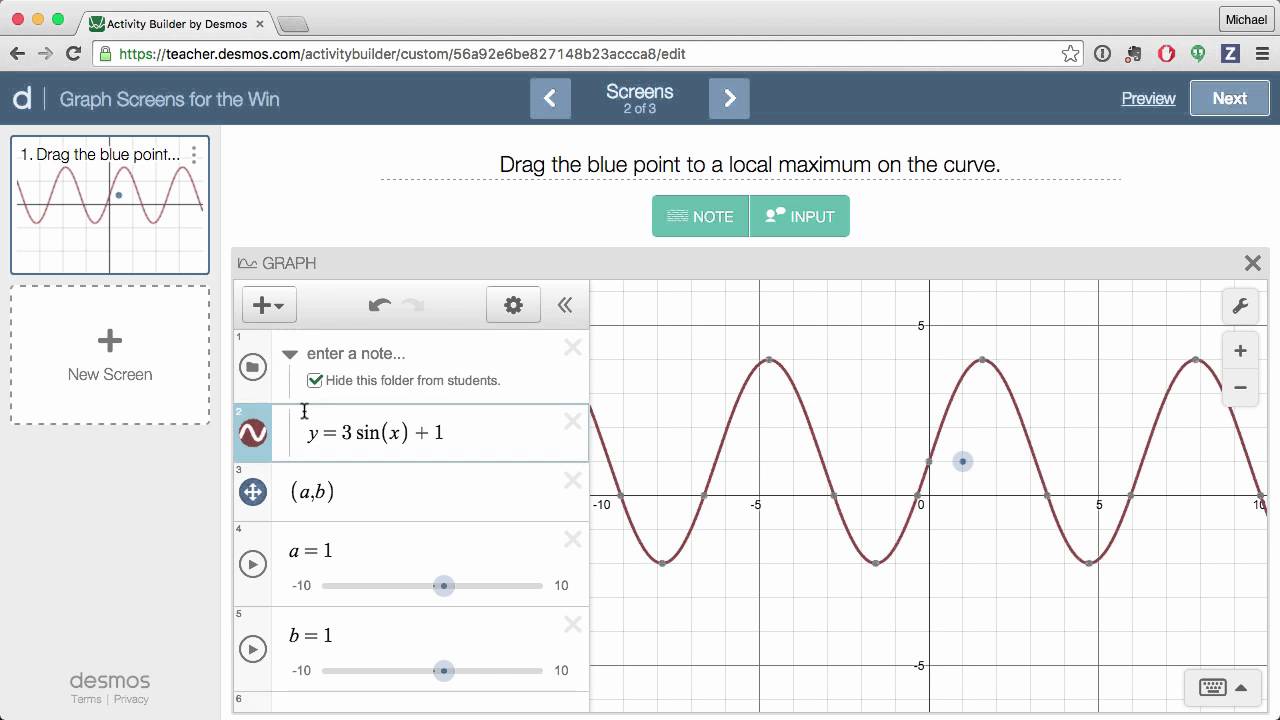Viewport: 1280px width, 720px height.
Task: Open the browser hamburger menu
Action: (x=1260, y=54)
